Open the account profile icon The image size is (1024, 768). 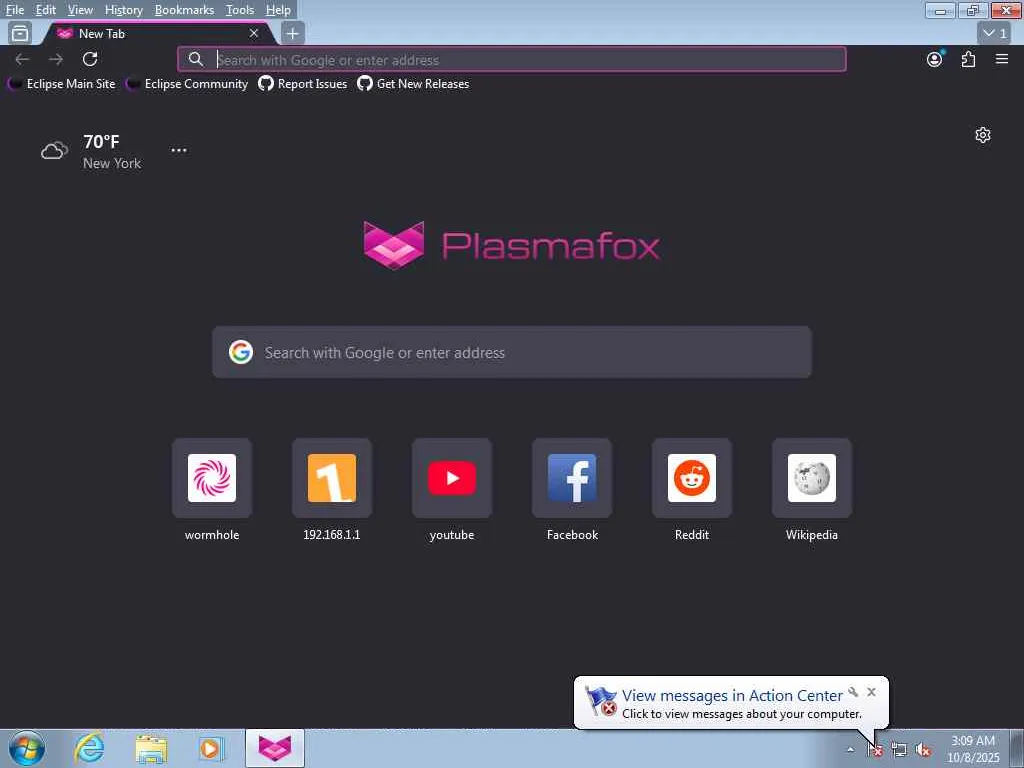pos(935,59)
